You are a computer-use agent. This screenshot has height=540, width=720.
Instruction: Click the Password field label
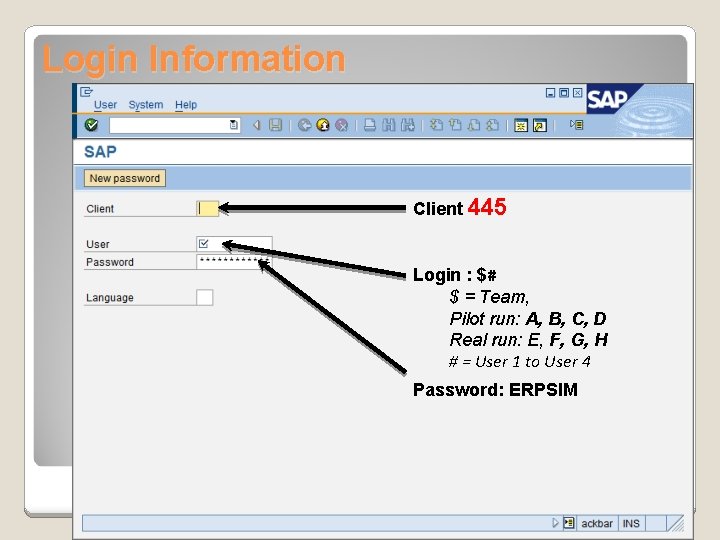pyautogui.click(x=110, y=262)
